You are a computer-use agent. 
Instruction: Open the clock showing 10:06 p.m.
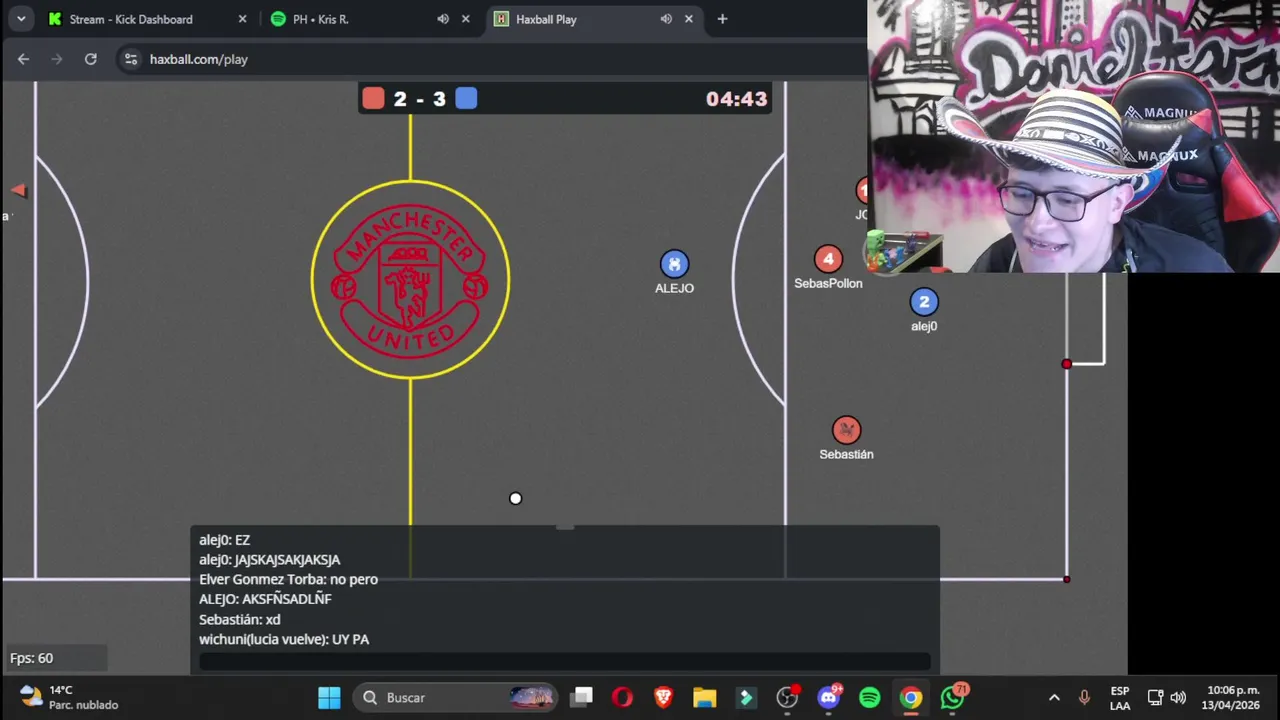pos(1233,697)
